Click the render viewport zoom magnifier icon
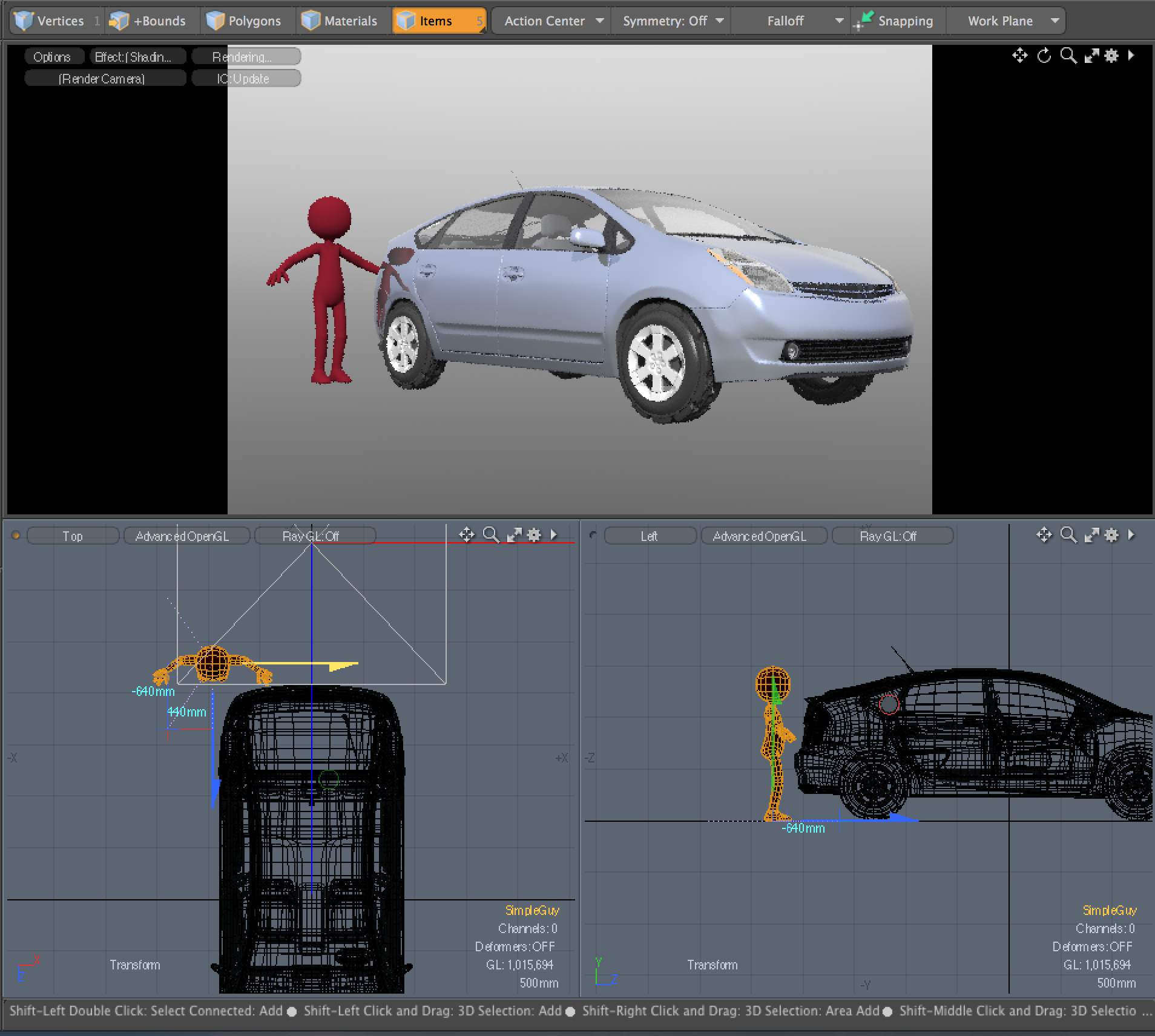 point(1068,56)
